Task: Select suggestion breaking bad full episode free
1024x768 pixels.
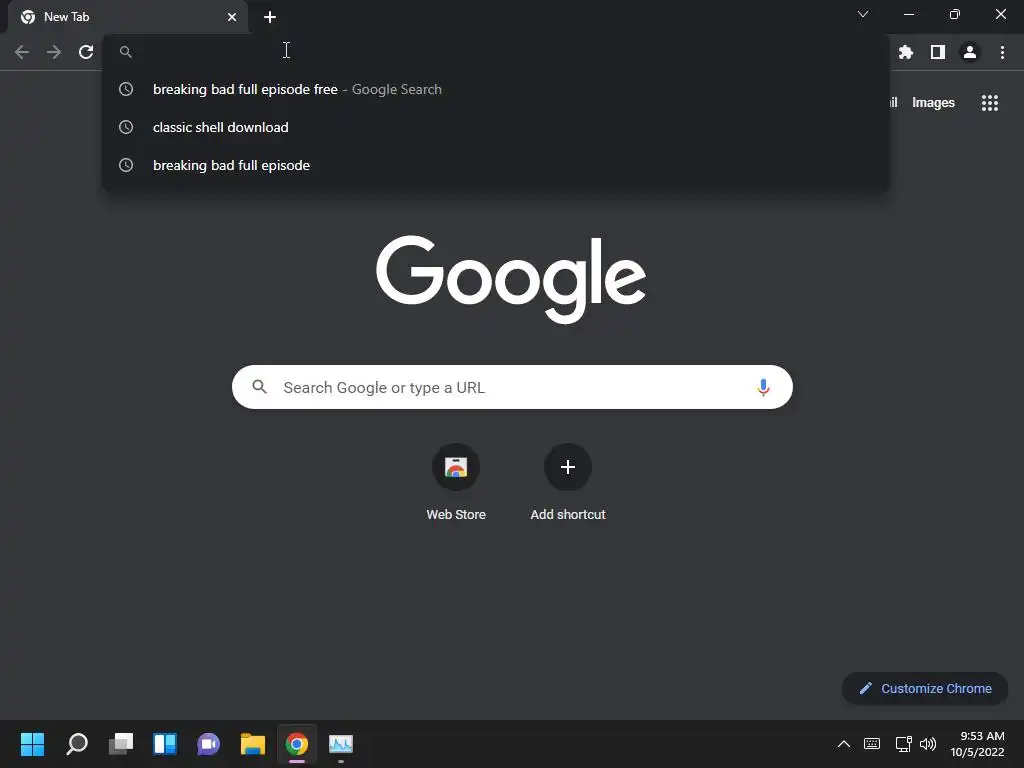Action: pos(496,89)
